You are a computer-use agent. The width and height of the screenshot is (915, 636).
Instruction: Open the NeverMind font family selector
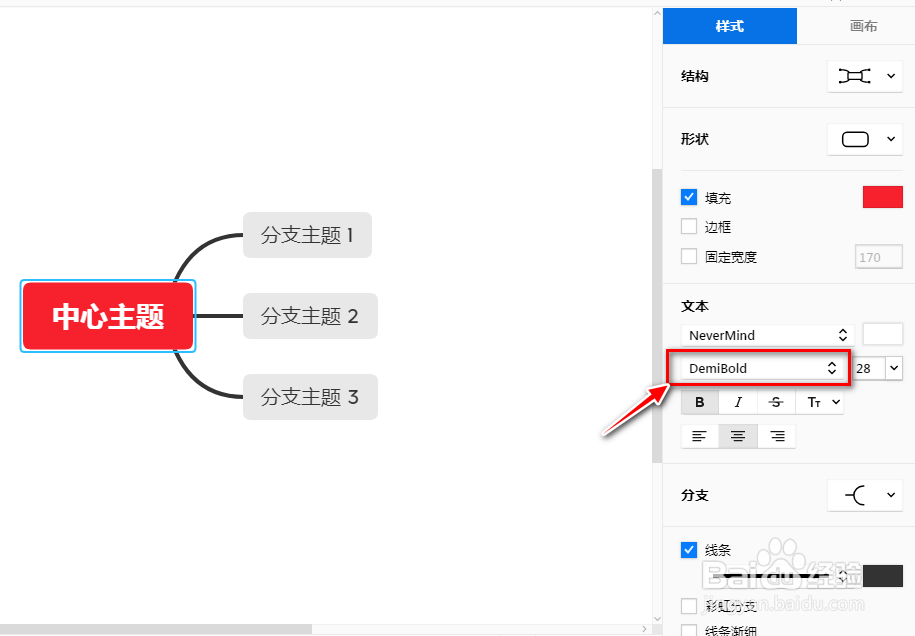click(x=765, y=335)
